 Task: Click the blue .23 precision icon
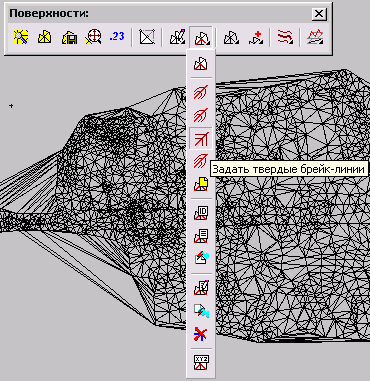point(117,36)
